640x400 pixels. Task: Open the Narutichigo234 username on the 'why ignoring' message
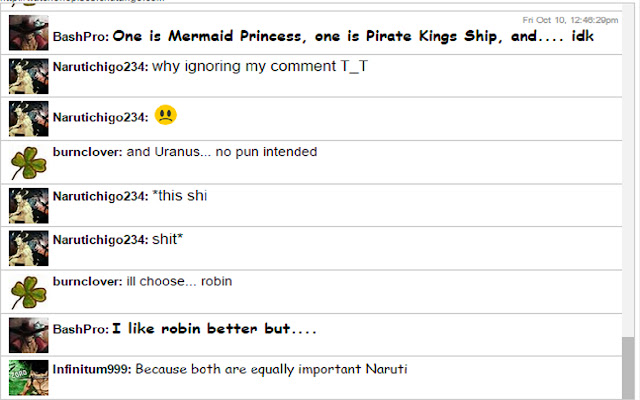point(100,67)
